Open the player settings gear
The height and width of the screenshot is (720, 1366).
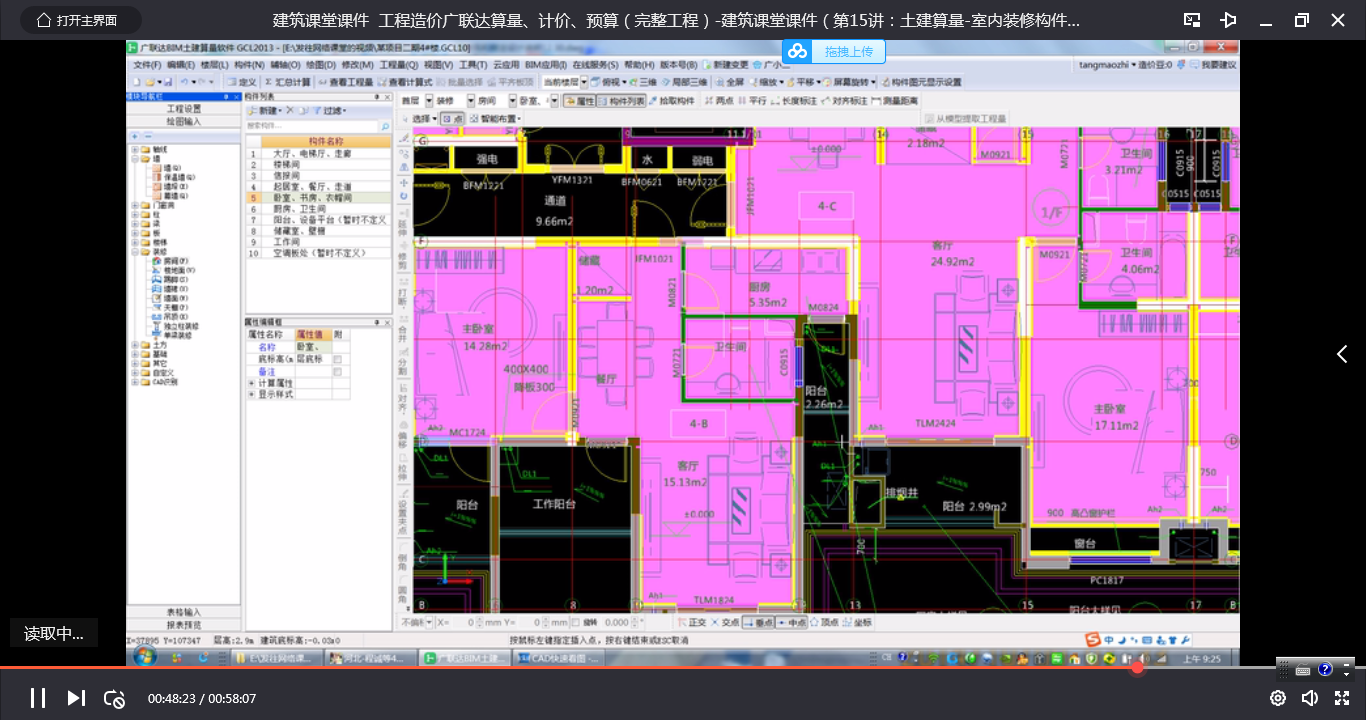pos(1278,698)
